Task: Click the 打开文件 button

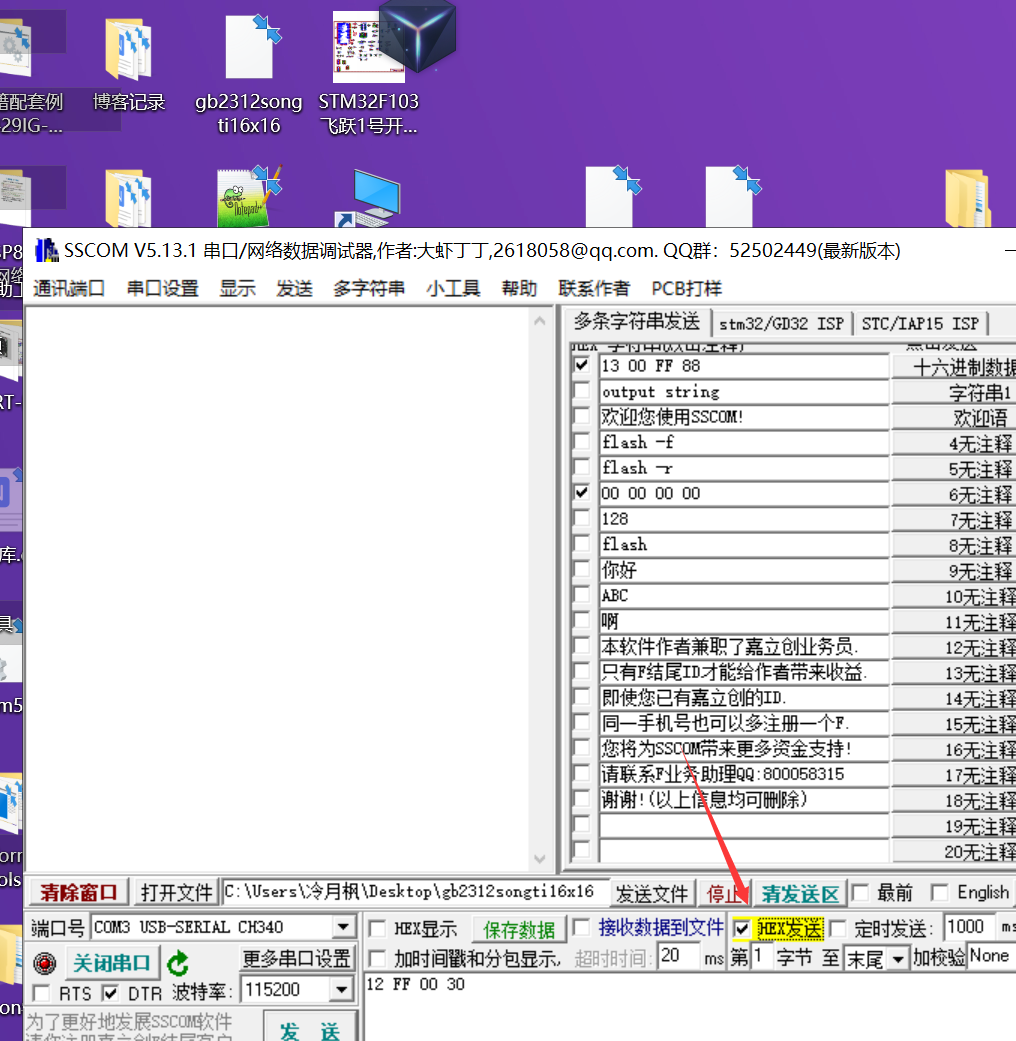Action: (x=177, y=892)
